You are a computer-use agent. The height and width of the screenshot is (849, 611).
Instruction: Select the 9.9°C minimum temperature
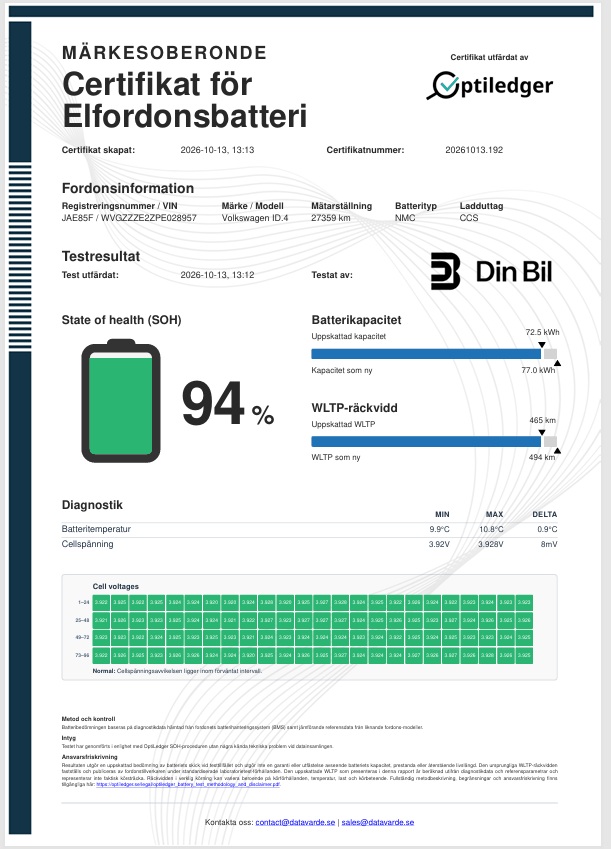(439, 530)
